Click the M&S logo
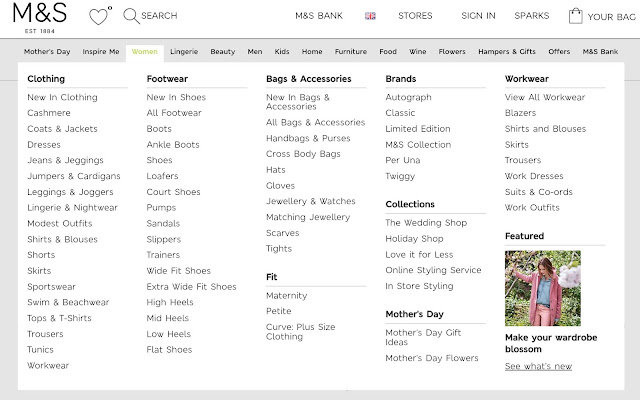 coord(43,17)
